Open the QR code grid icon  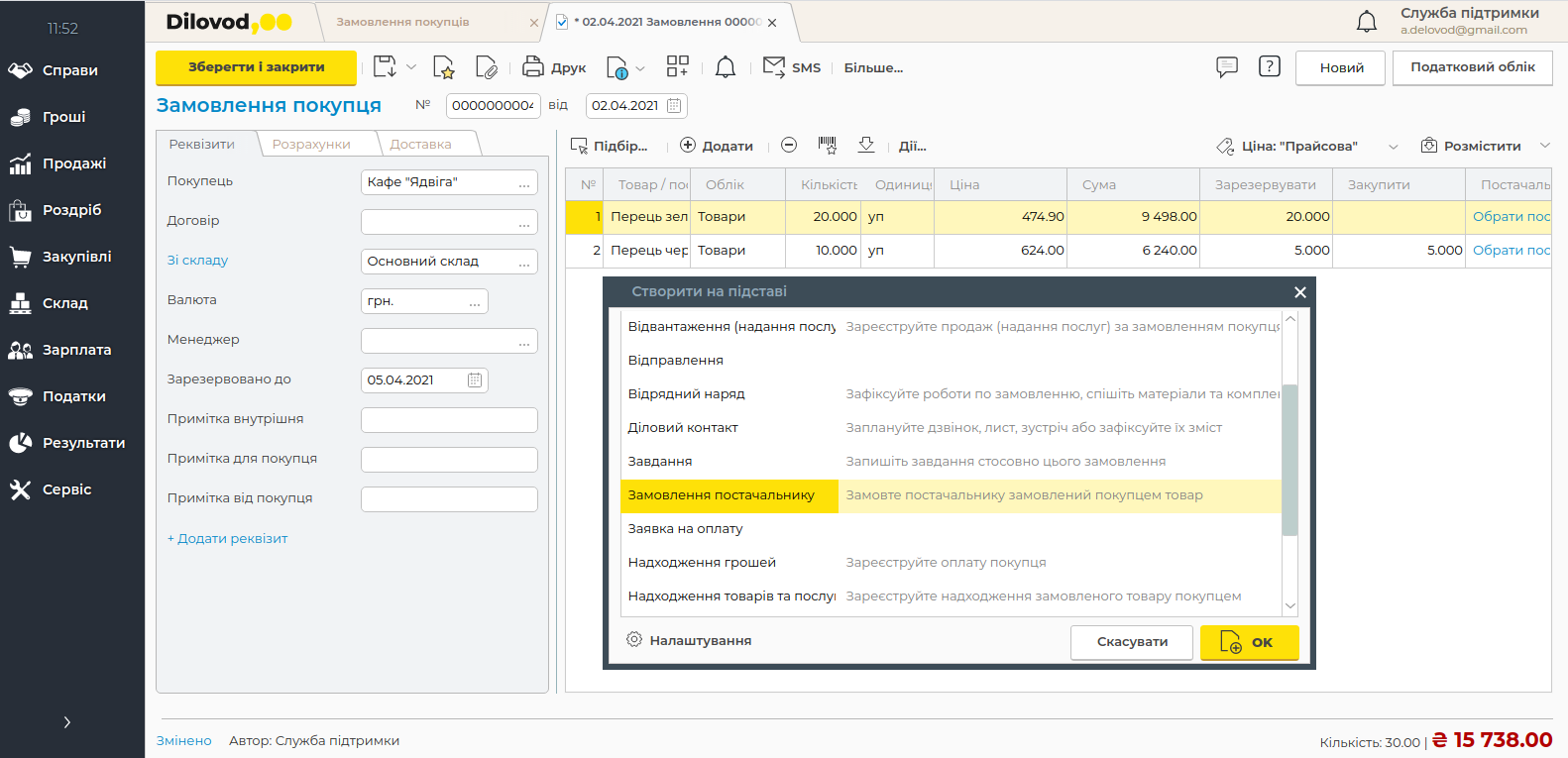pos(677,66)
